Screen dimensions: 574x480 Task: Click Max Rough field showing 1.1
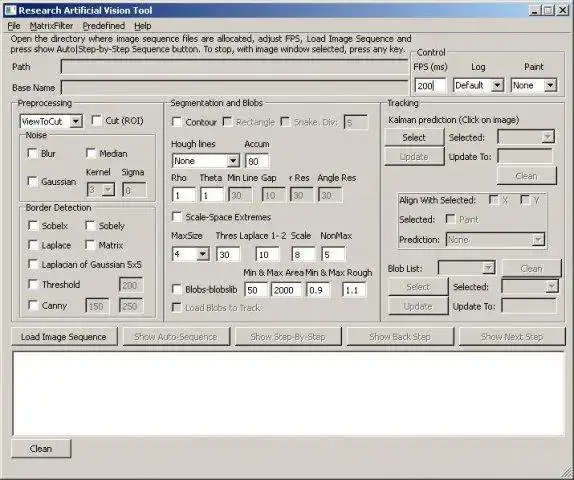pyautogui.click(x=354, y=290)
